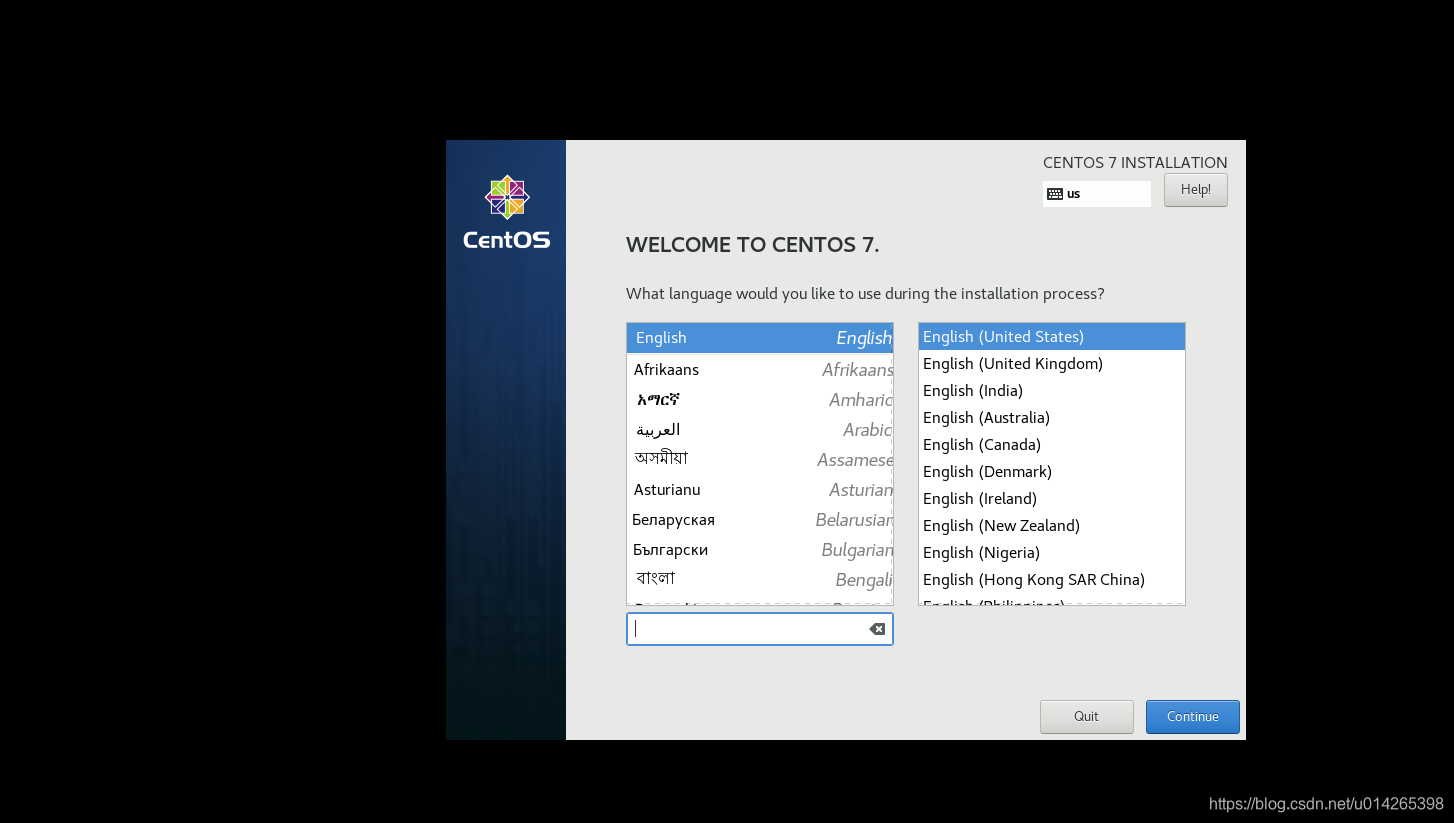Choose English (Denmark) locale
Image resolution: width=1454 pixels, height=823 pixels.
point(1052,472)
